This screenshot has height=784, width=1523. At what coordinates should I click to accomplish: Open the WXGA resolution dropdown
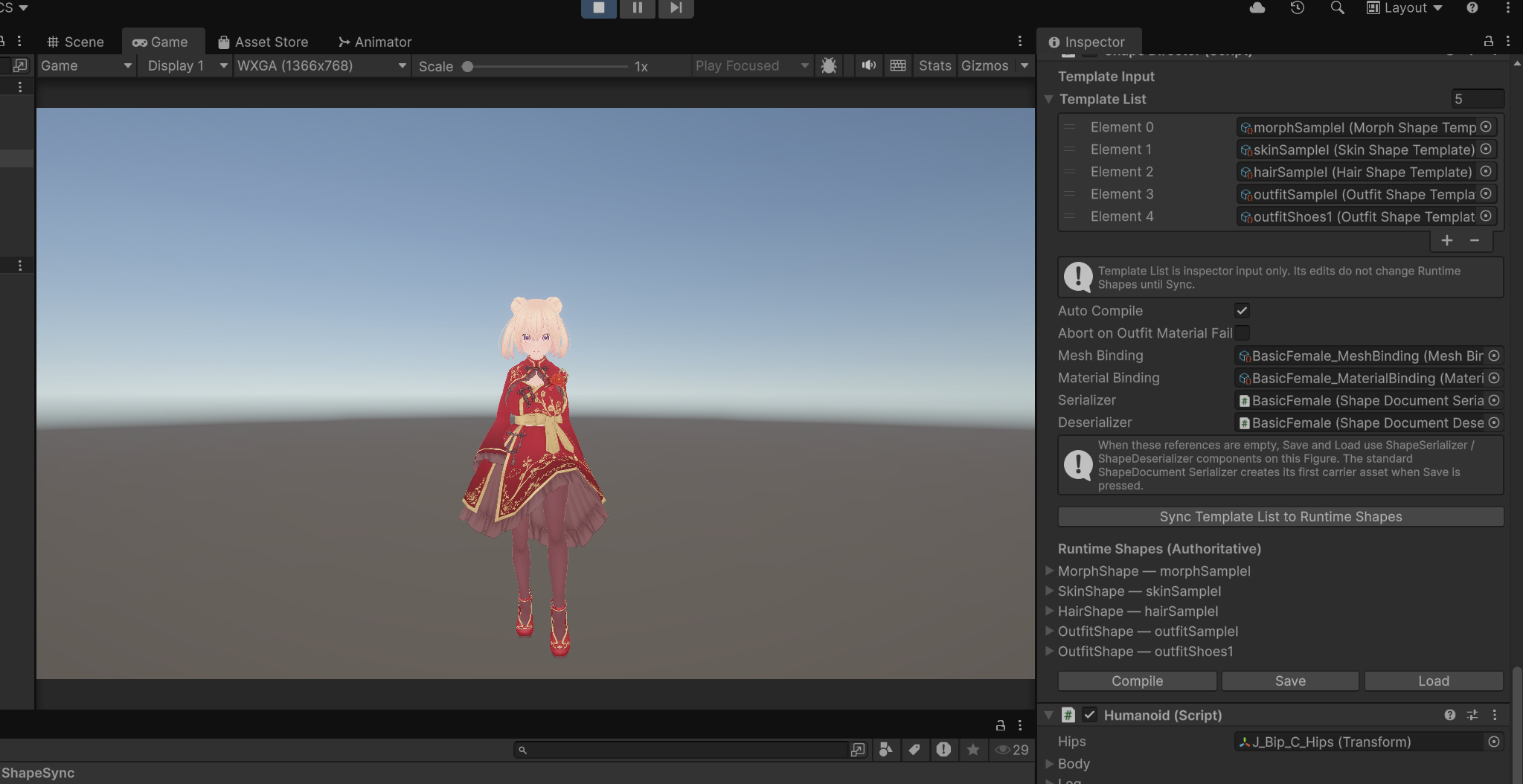(322, 65)
